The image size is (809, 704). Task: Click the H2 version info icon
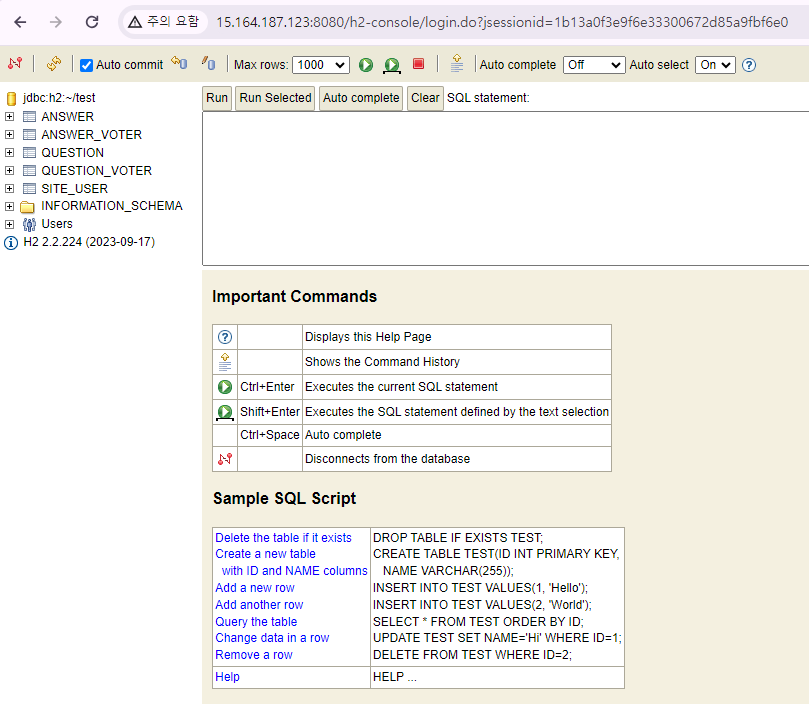pos(11,243)
